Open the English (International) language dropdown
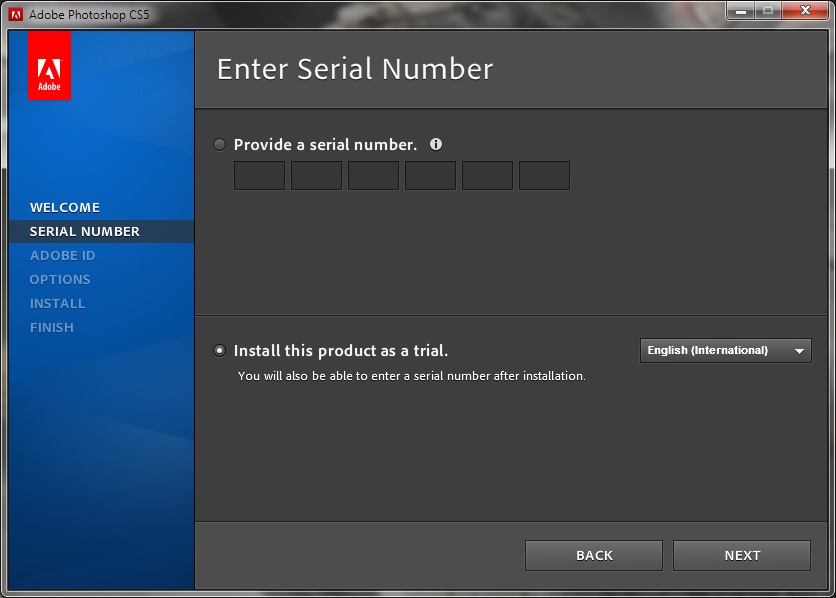 coord(726,351)
